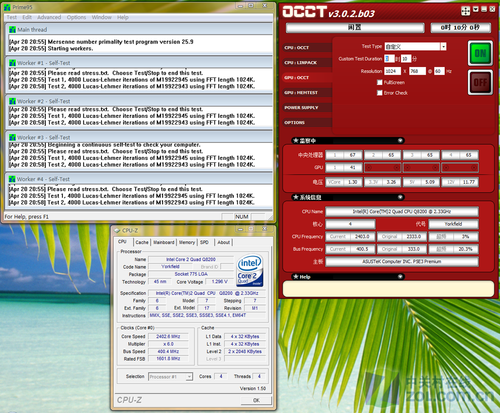Switch to the About tab in CPU-Z
This screenshot has width=500, height=413.
point(224,242)
